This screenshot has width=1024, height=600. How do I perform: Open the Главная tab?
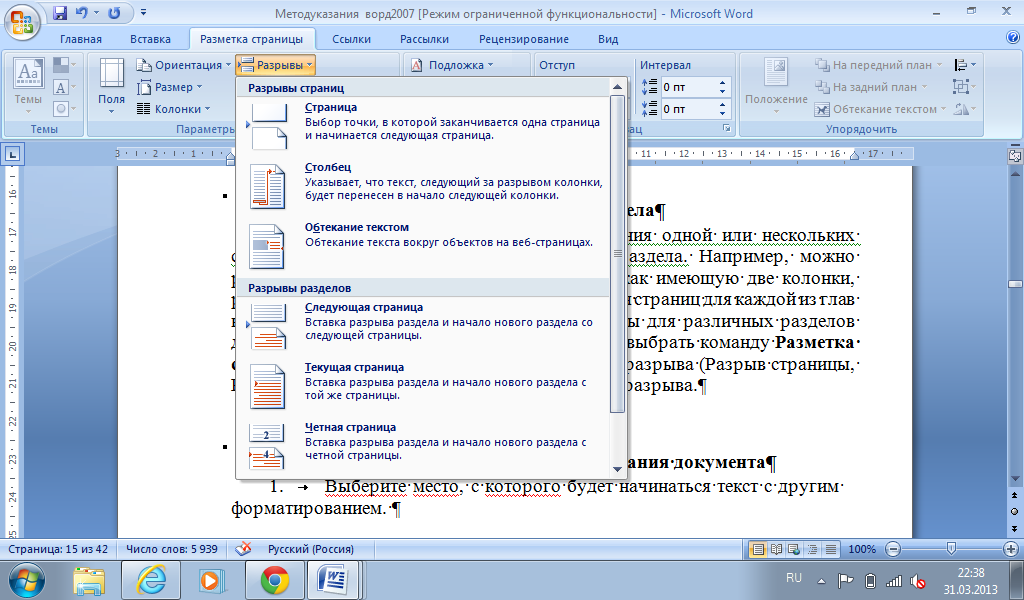coord(81,39)
